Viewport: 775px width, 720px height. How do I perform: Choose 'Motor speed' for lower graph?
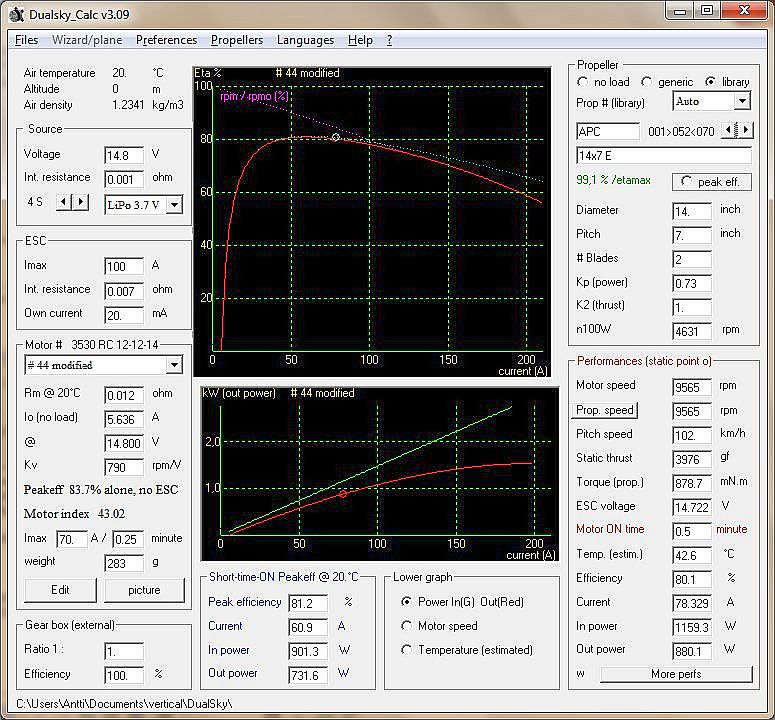click(x=407, y=626)
